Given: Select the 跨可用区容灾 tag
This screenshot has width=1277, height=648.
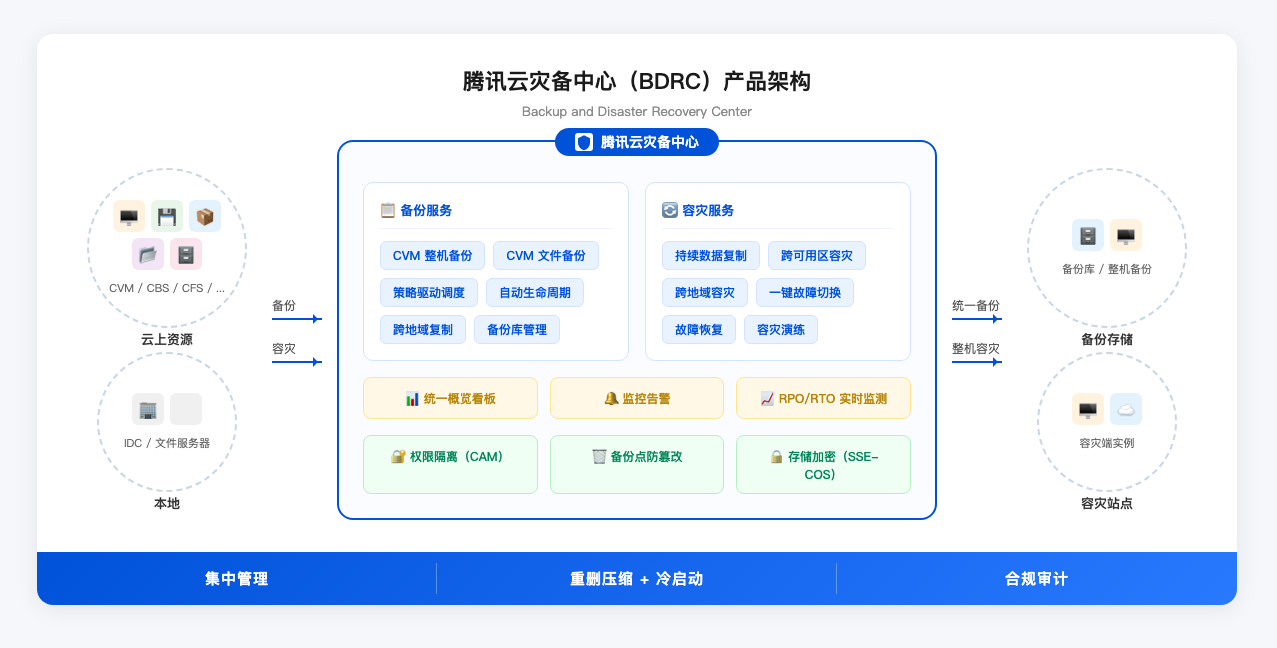Looking at the screenshot, I should 817,255.
